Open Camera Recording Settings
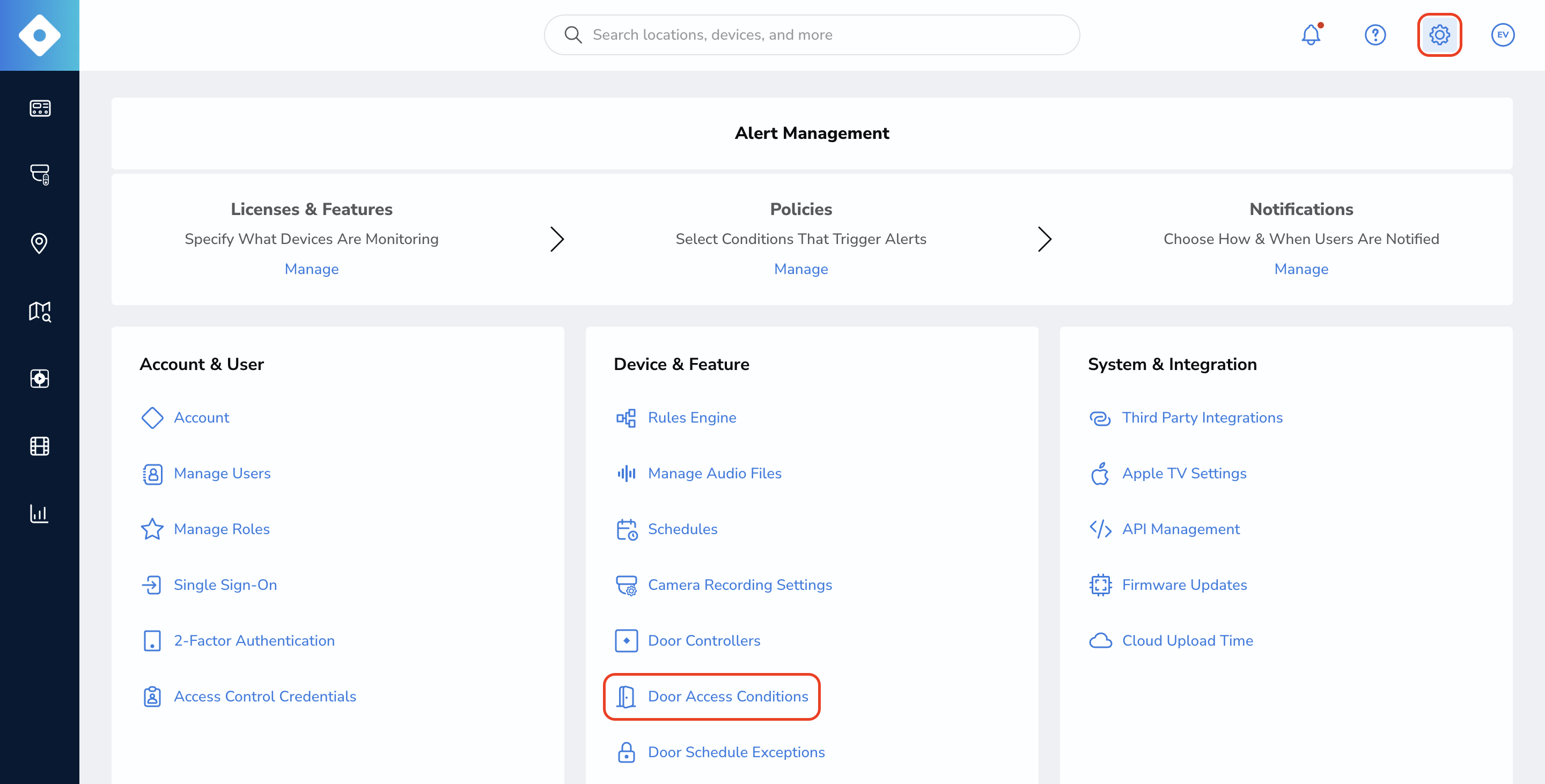 pyautogui.click(x=740, y=585)
